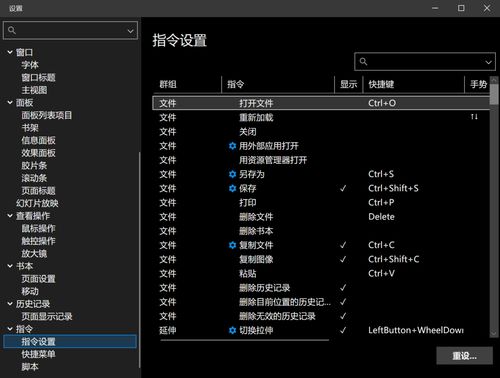Open 移动 settings page
The width and height of the screenshot is (500, 378).
coord(30,291)
